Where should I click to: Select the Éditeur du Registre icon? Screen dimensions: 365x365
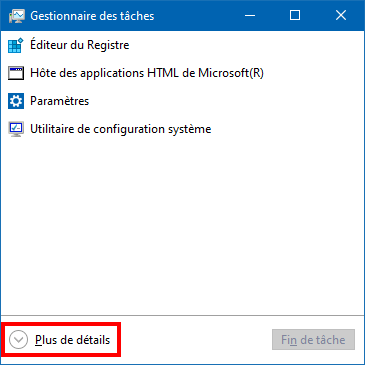[16, 45]
